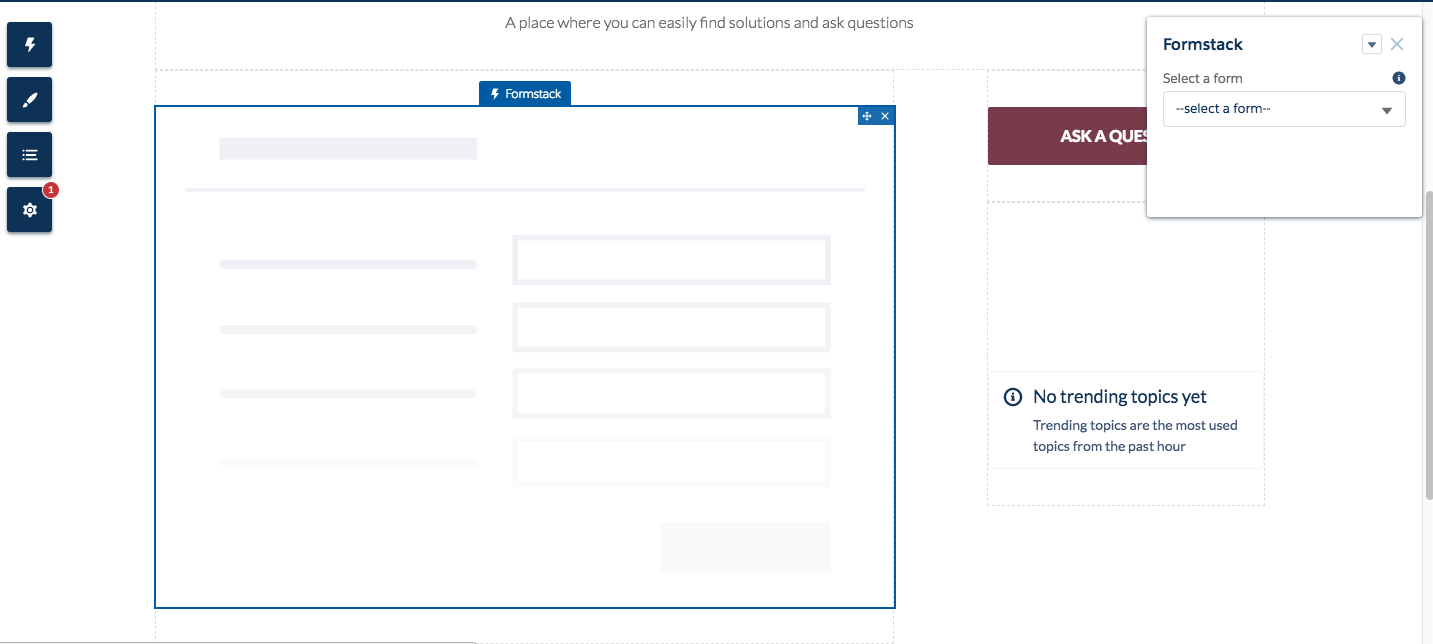Viewport: 1433px width, 644px height.
Task: Click the Formstack component label tab
Action: pos(525,94)
